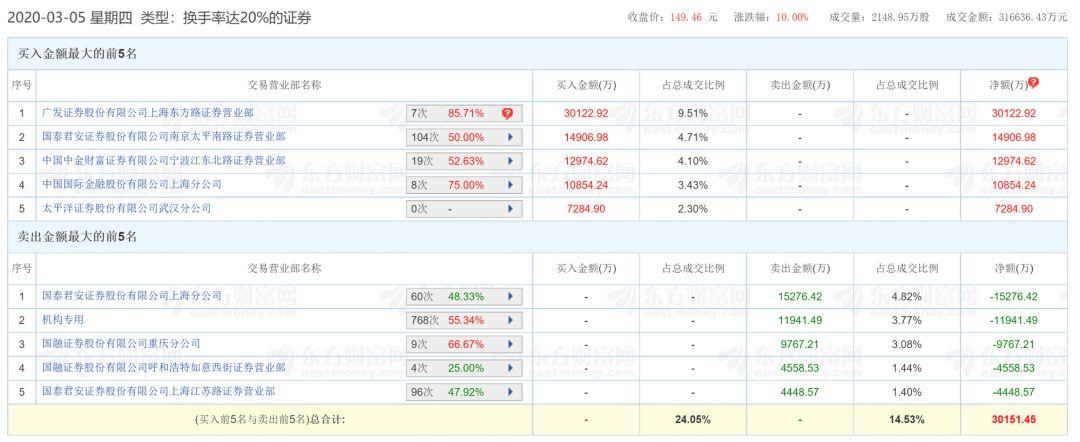Expand arrow in 国泰君安上海江苏路 row
Image resolution: width=1080 pixels, height=442 pixels.
click(x=510, y=392)
